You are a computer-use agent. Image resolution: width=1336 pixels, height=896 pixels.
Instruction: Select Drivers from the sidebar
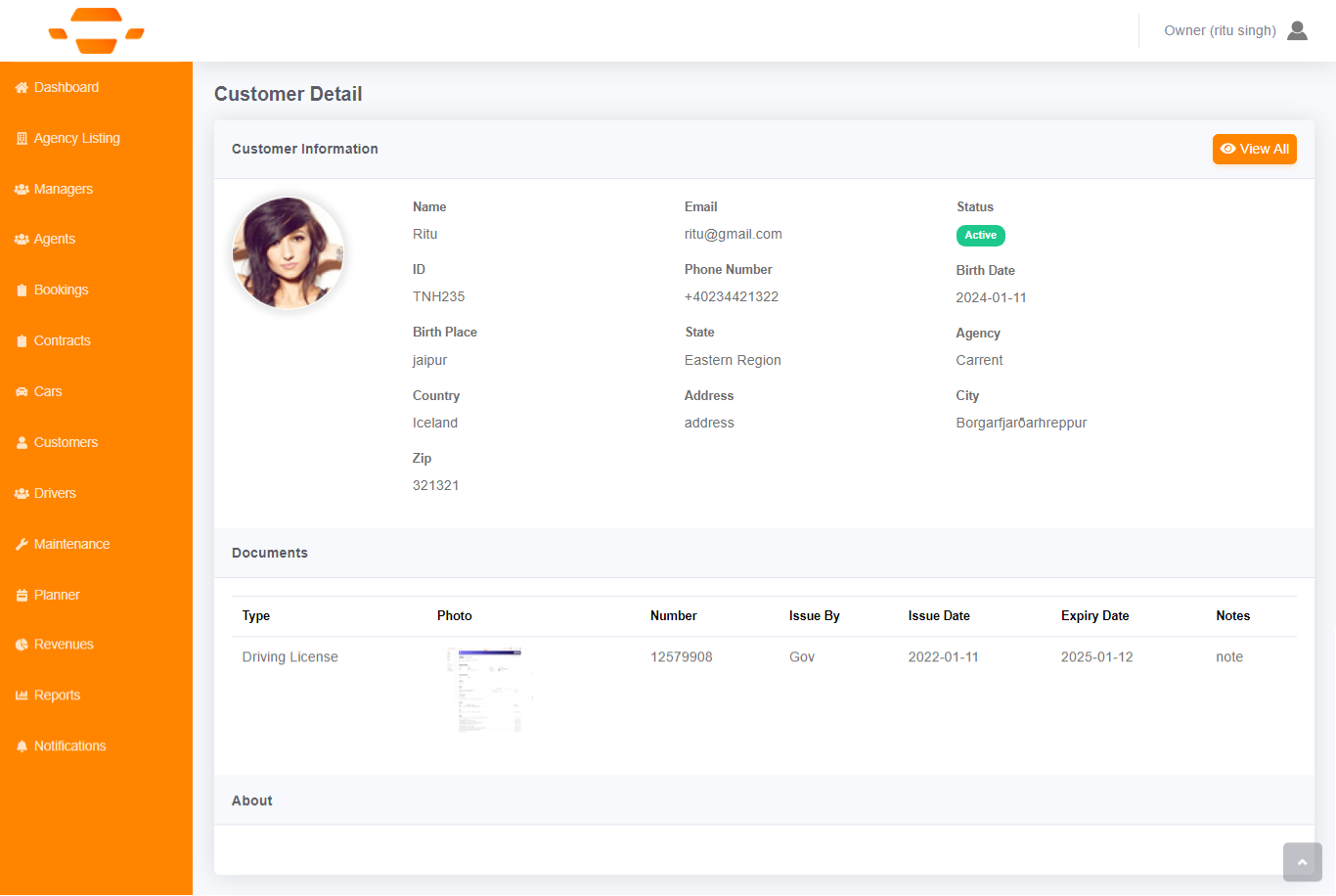[x=55, y=493]
